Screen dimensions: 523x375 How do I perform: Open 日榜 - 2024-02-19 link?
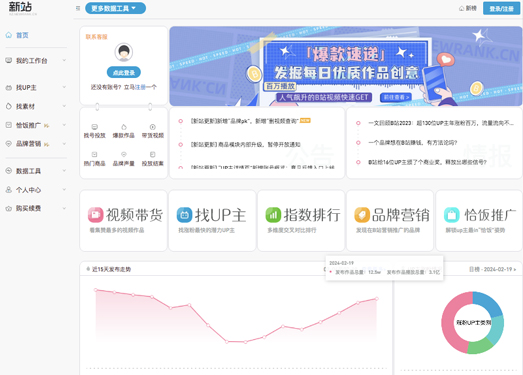tap(492, 269)
